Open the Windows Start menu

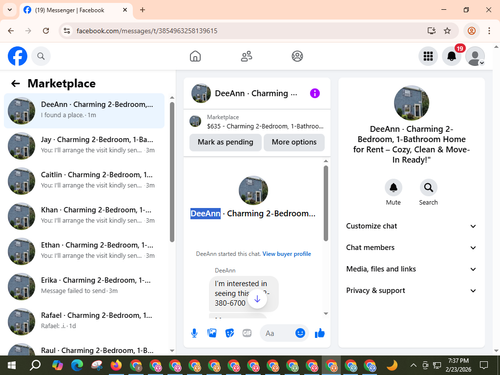coord(12,365)
